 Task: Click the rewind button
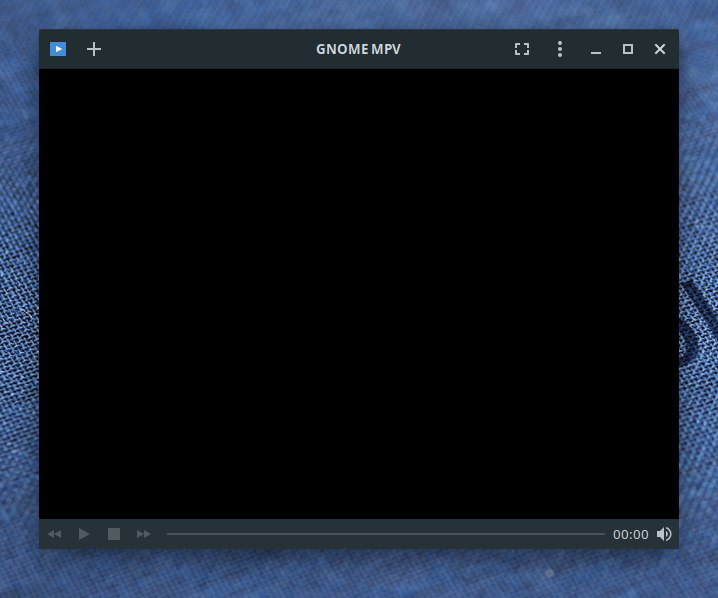pos(54,534)
